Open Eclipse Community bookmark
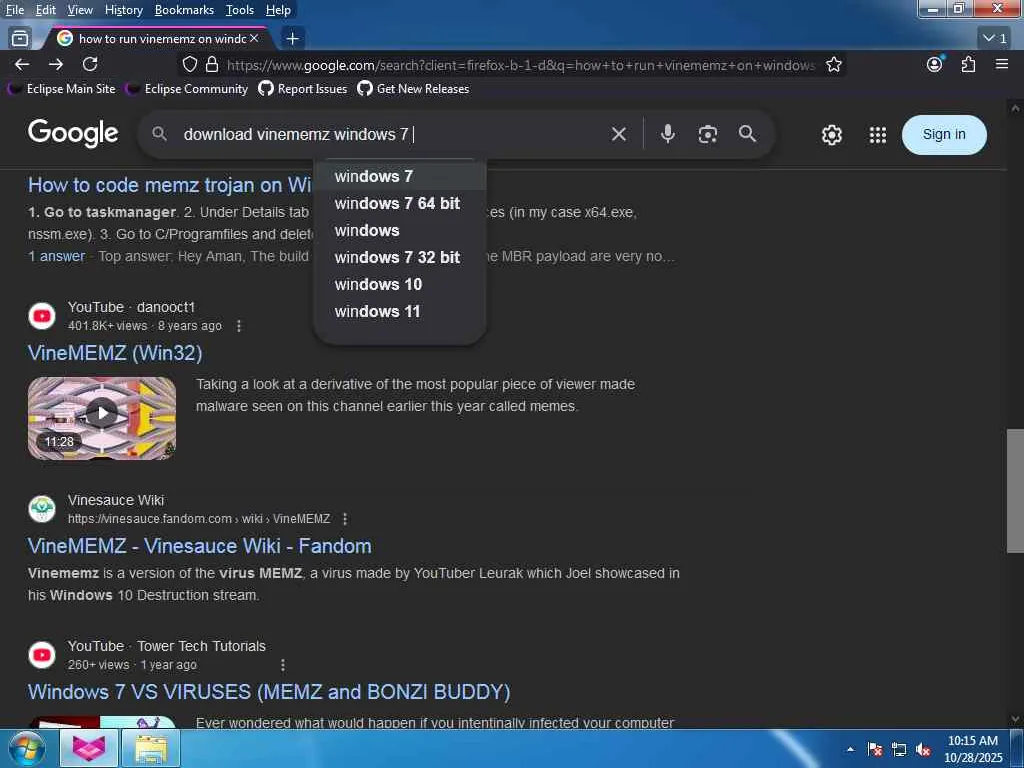The height and width of the screenshot is (768, 1024). (x=187, y=89)
